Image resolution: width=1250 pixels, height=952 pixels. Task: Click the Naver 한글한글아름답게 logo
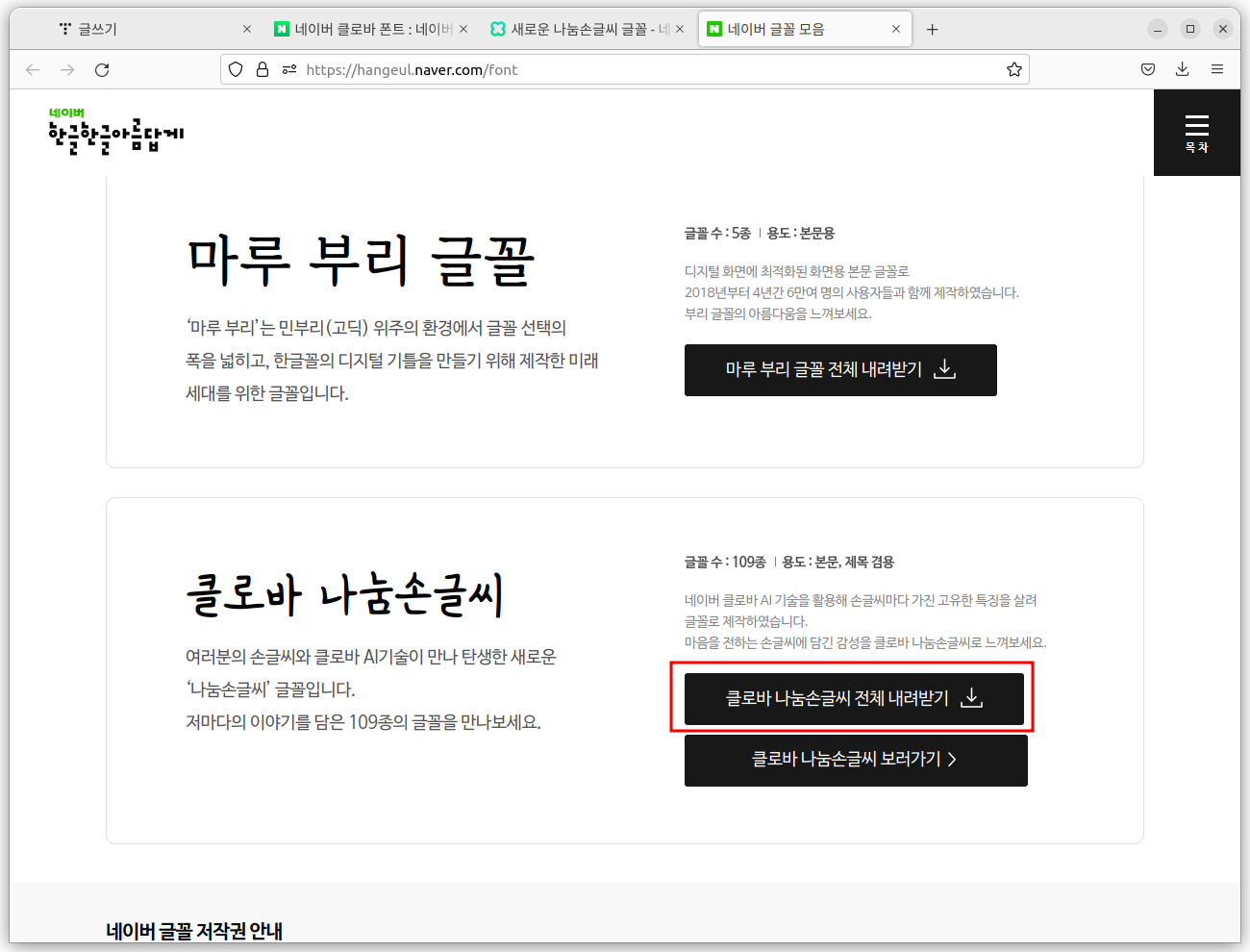coord(115,132)
